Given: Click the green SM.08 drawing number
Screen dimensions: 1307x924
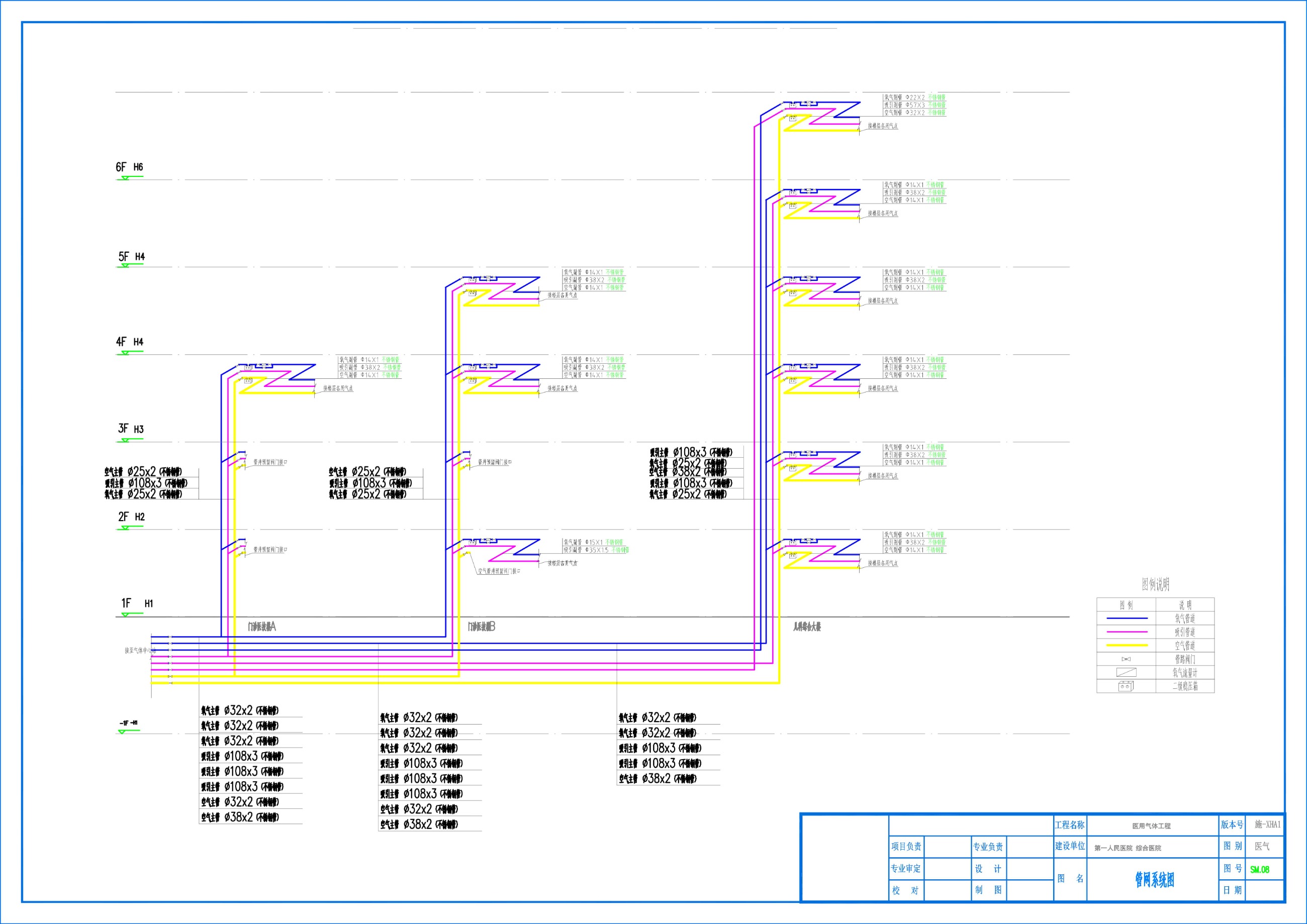Looking at the screenshot, I should pyautogui.click(x=1260, y=869).
